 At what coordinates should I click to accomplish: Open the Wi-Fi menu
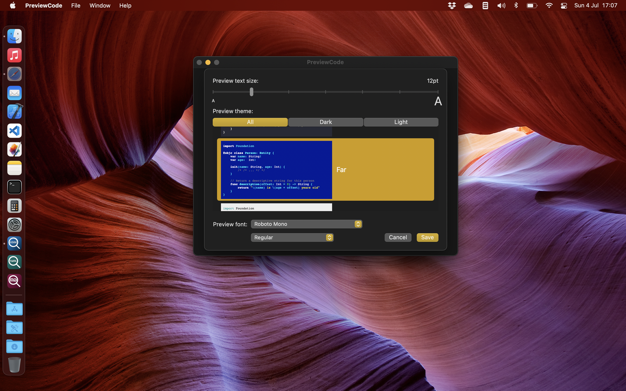(549, 6)
